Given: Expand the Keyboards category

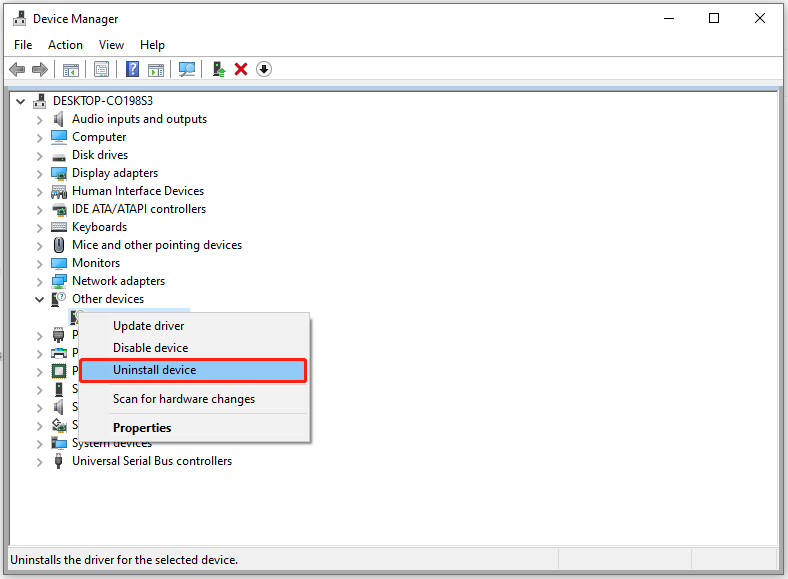Looking at the screenshot, I should tap(39, 228).
